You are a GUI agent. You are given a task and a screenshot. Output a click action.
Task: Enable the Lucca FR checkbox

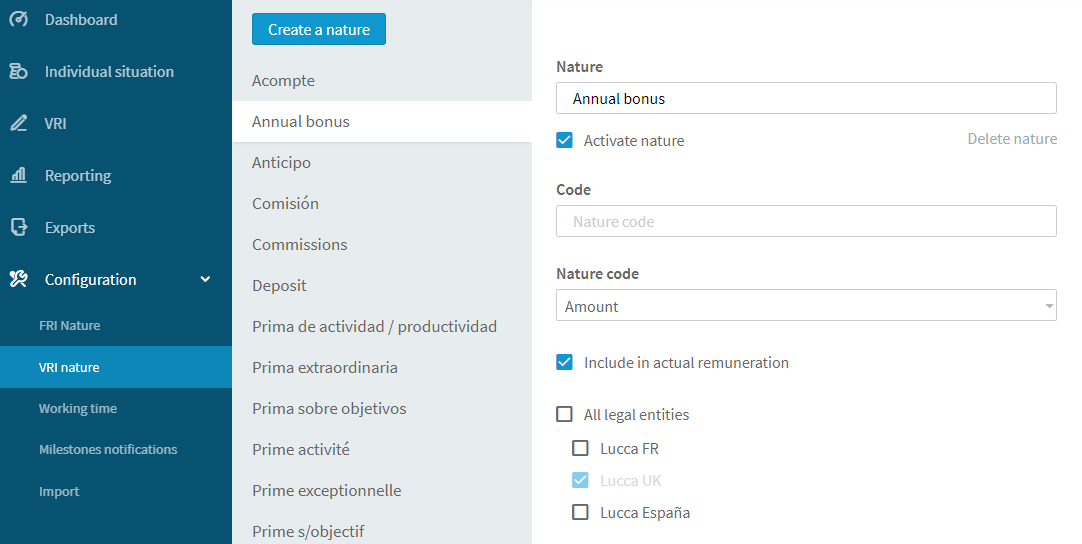coord(580,449)
